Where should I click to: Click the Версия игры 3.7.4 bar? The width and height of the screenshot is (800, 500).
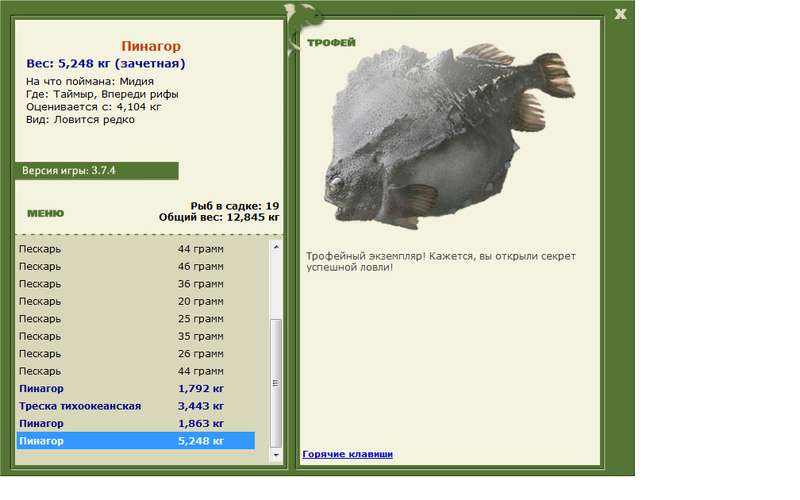97,171
